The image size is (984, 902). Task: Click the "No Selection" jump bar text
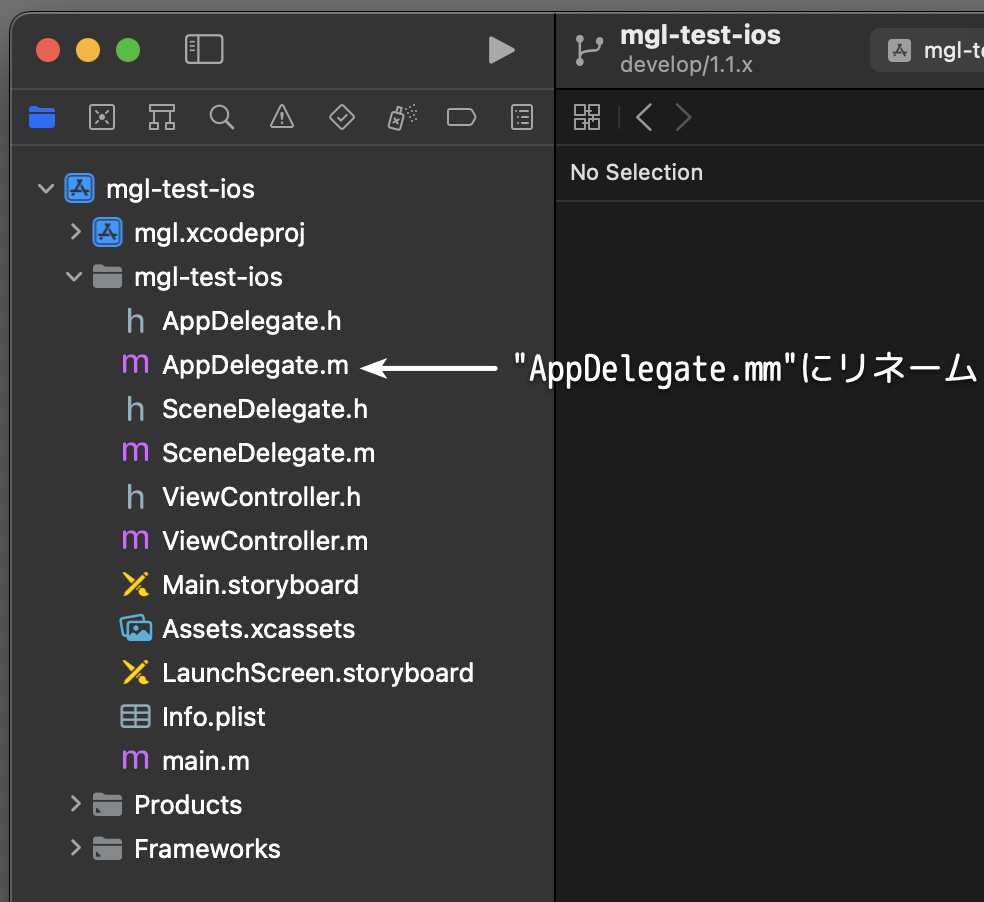point(636,172)
